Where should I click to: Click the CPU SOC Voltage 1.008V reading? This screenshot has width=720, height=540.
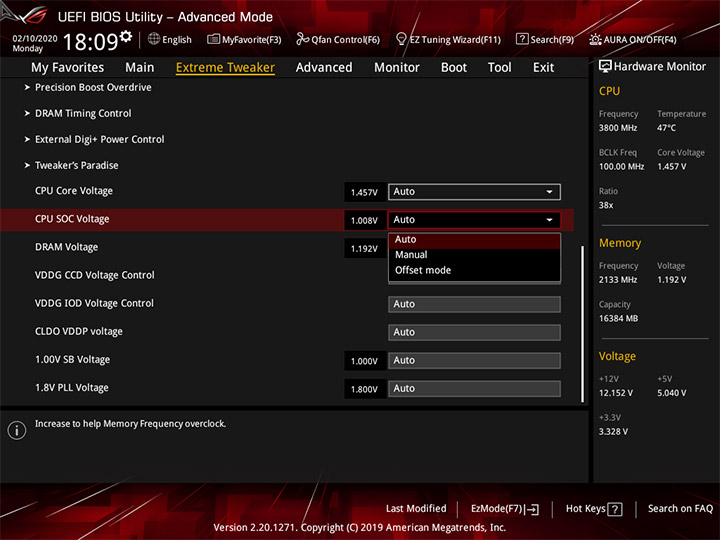[364, 221]
